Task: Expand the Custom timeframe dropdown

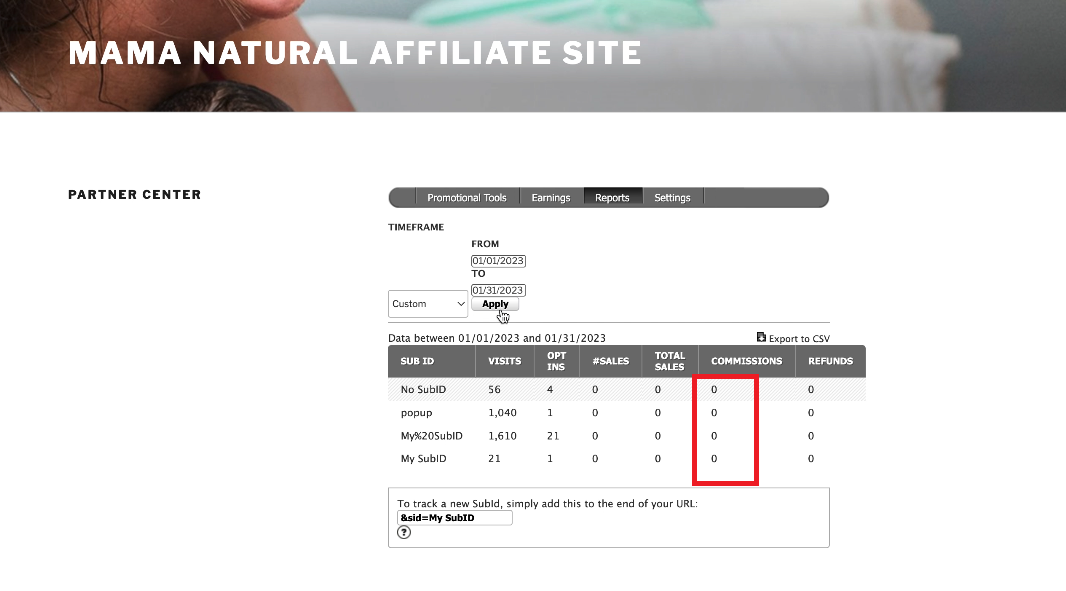Action: 428,304
